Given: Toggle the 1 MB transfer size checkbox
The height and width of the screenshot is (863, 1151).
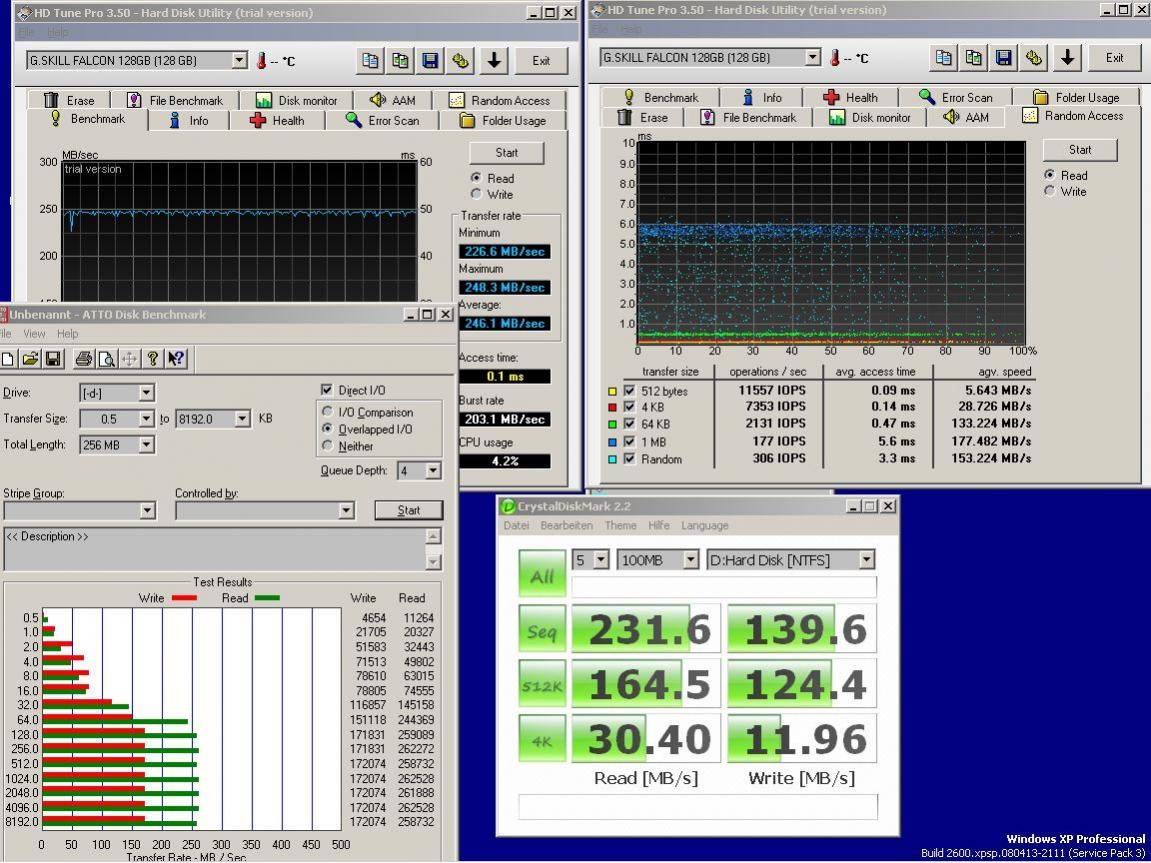Looking at the screenshot, I should click(629, 442).
